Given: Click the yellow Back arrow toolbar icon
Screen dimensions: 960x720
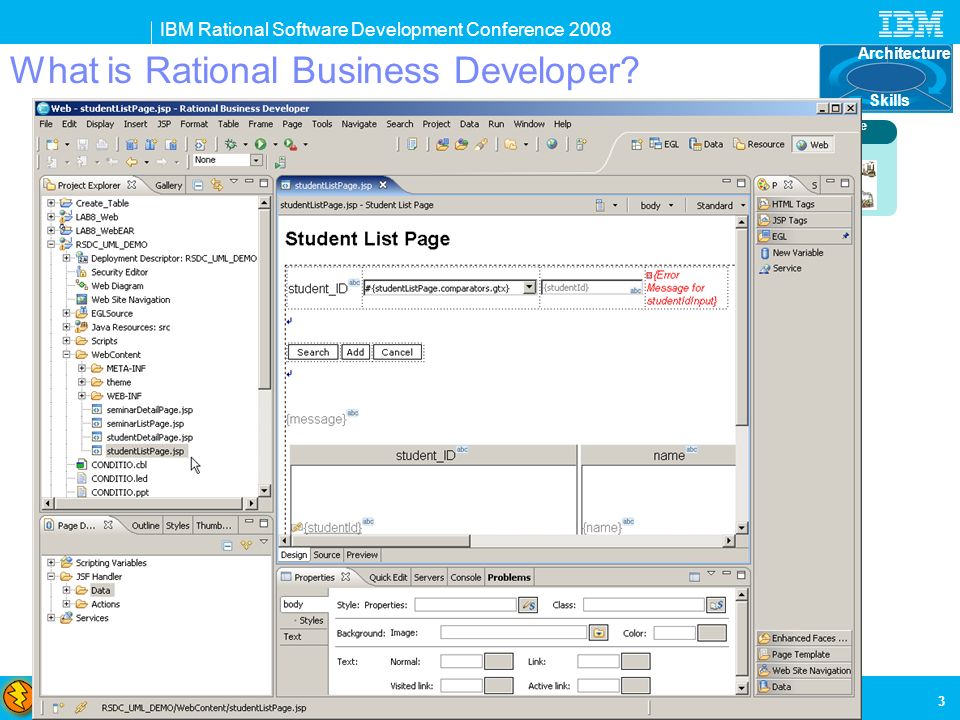Looking at the screenshot, I should 132,162.
